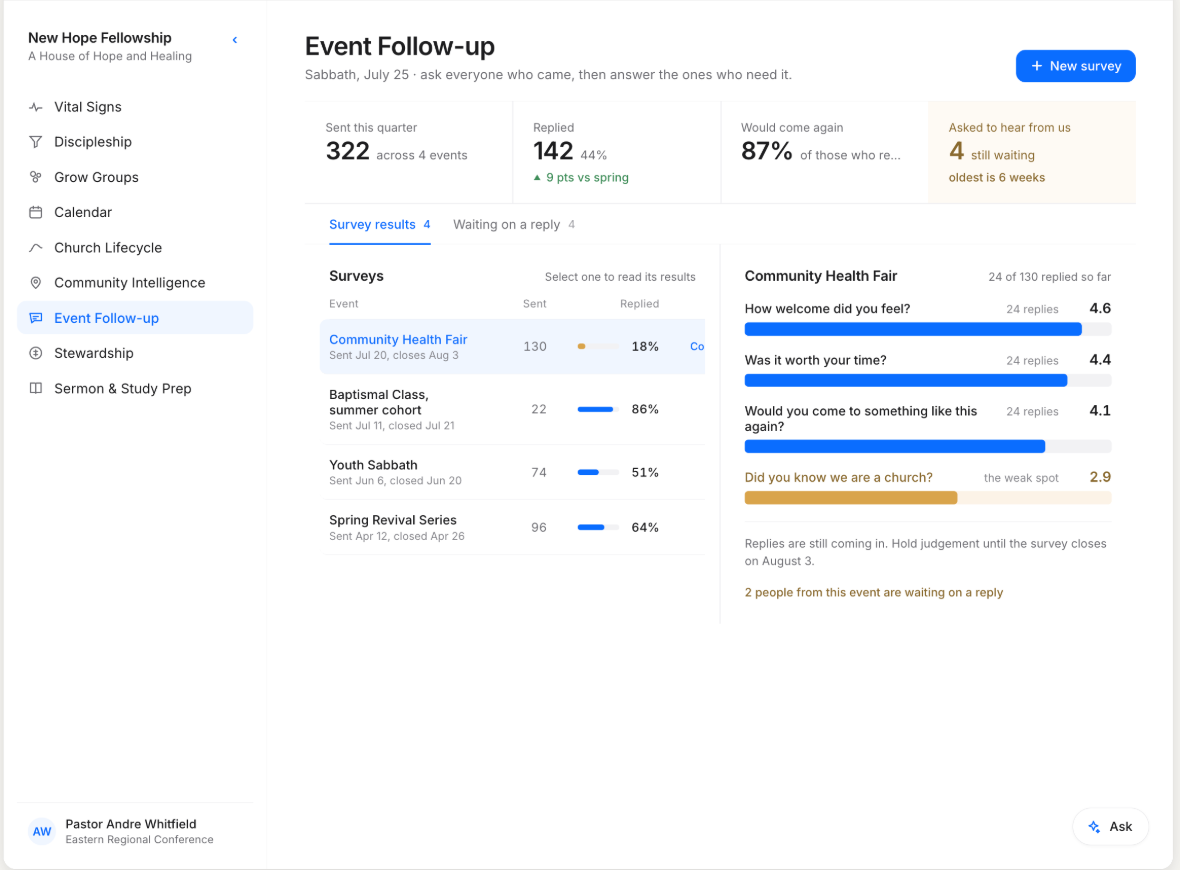Click the Church Lifecycle curve icon
The height and width of the screenshot is (870, 1180).
[35, 248]
